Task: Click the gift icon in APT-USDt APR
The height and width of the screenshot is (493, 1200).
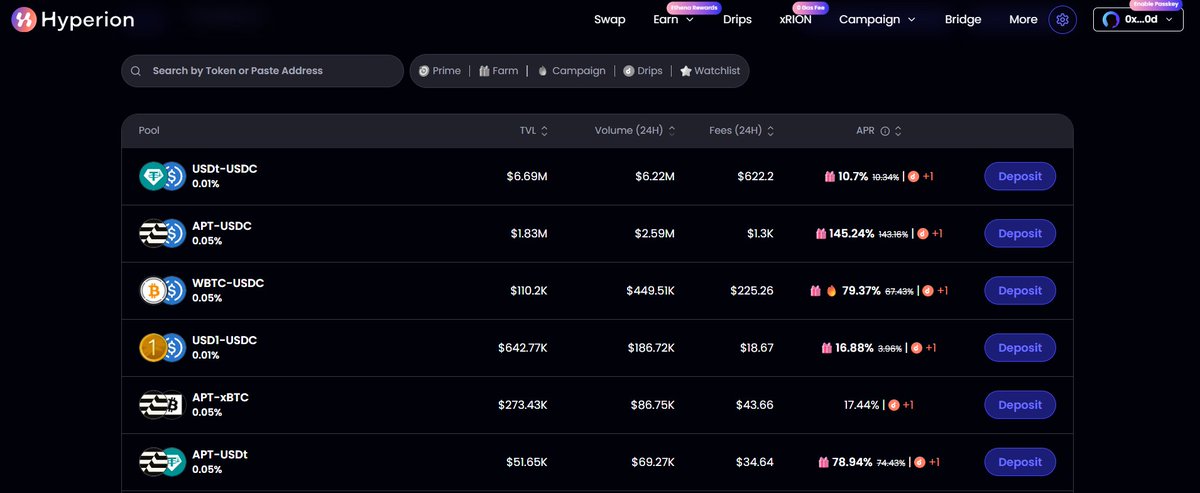Action: (x=824, y=462)
